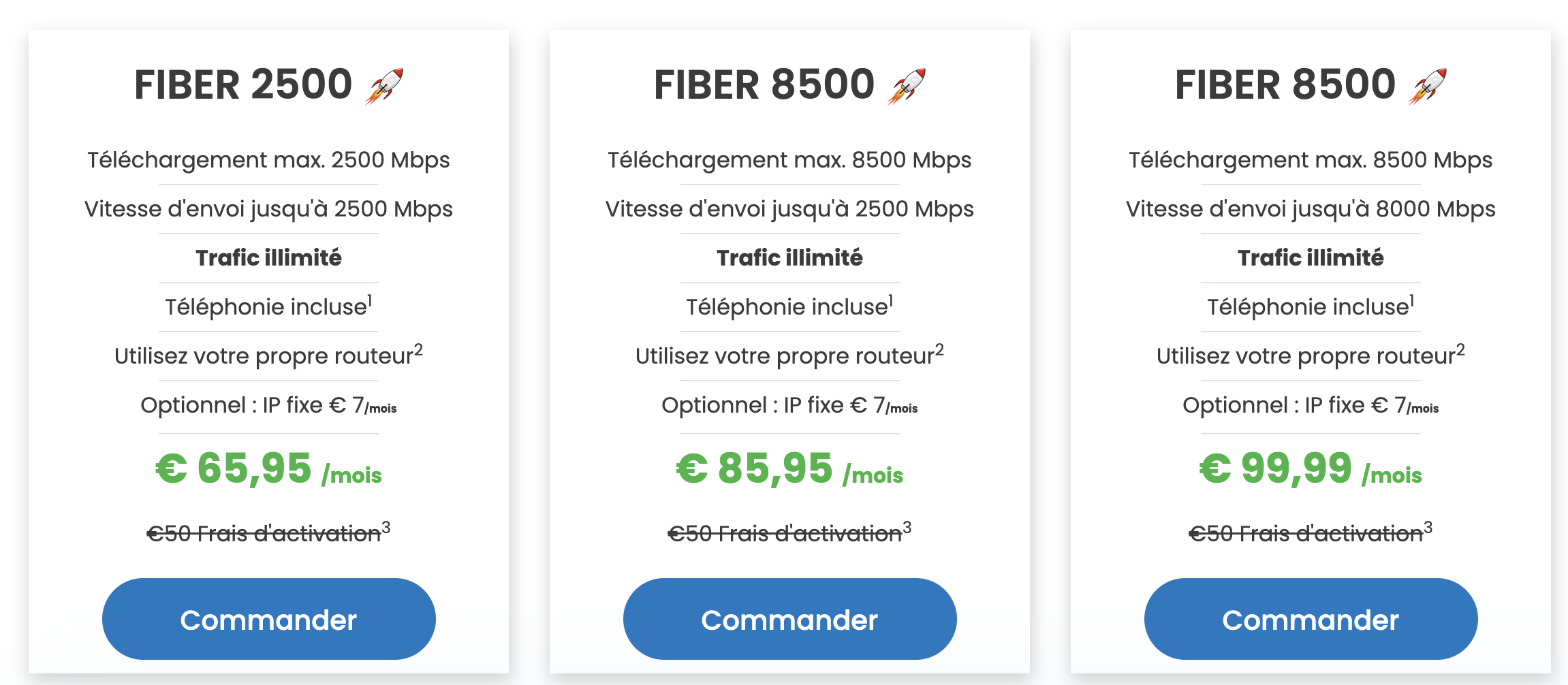Screen dimensions: 1568x685
Task: Order the €85,95 FIBER 8500 plan via Commander
Action: coord(789,619)
